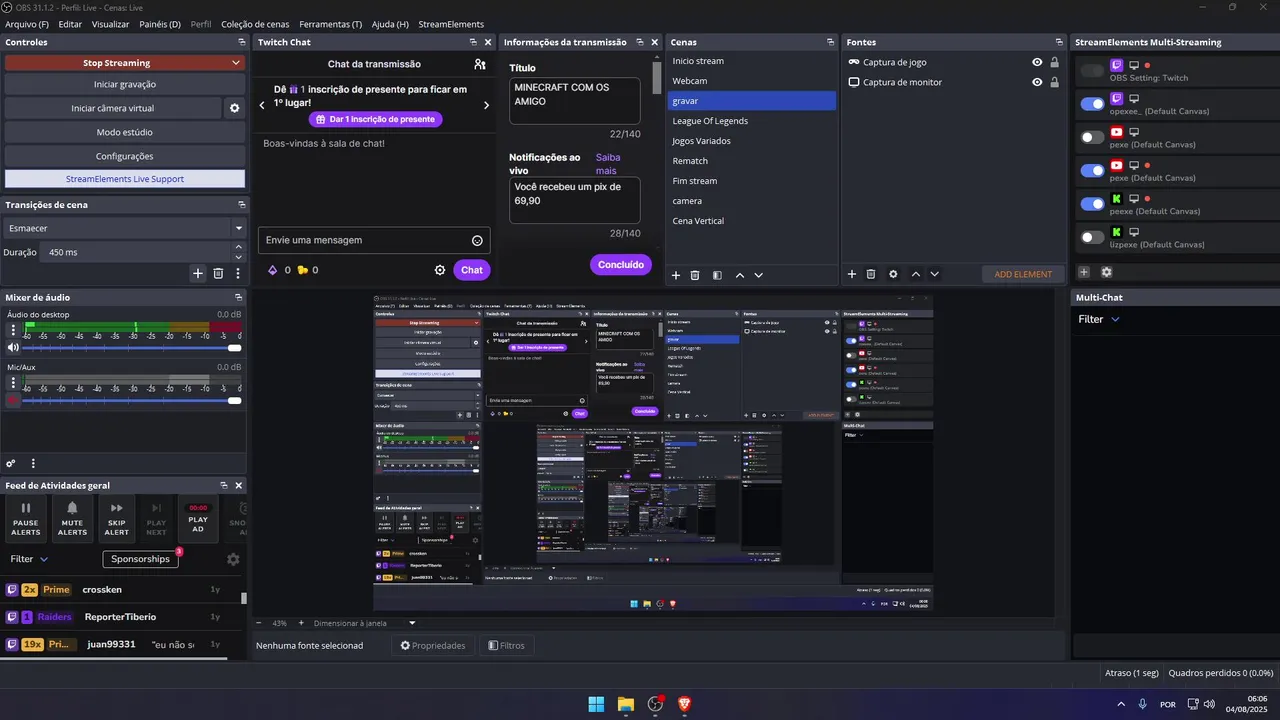1280x720 pixels.
Task: Move selected scene down
Action: [x=759, y=274]
